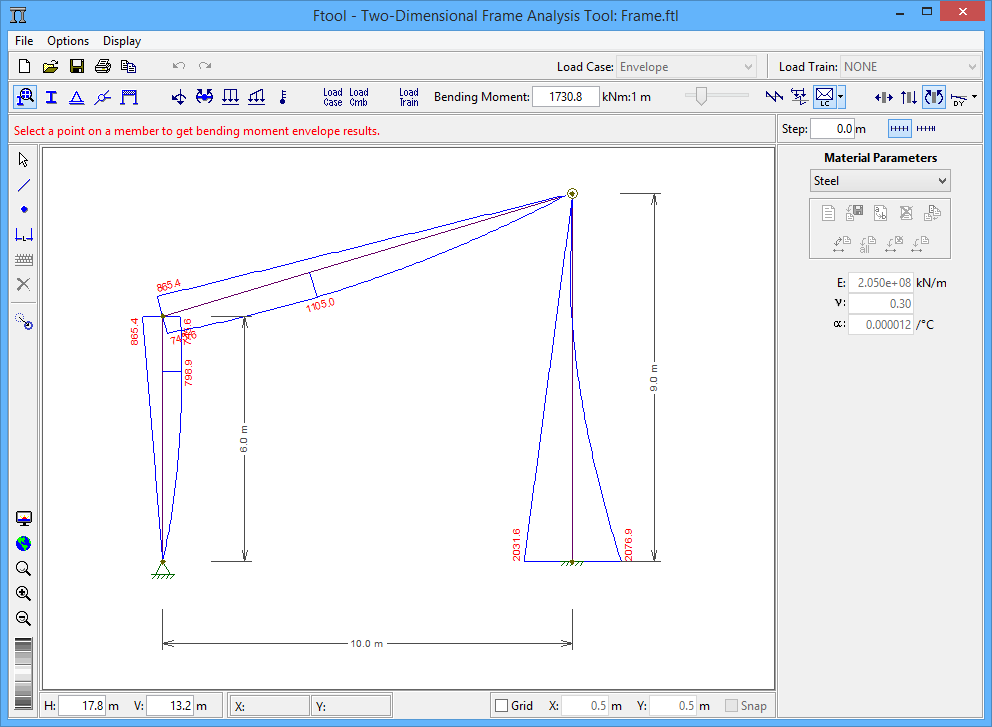The image size is (992, 727).
Task: Select the insert node point tool
Action: (x=24, y=210)
